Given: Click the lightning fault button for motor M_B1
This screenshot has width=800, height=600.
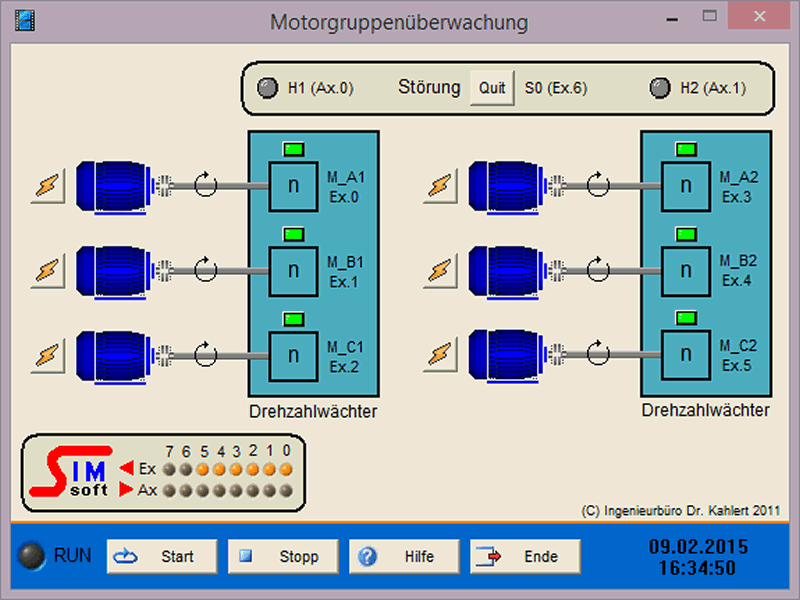Looking at the screenshot, I should coord(47,270).
